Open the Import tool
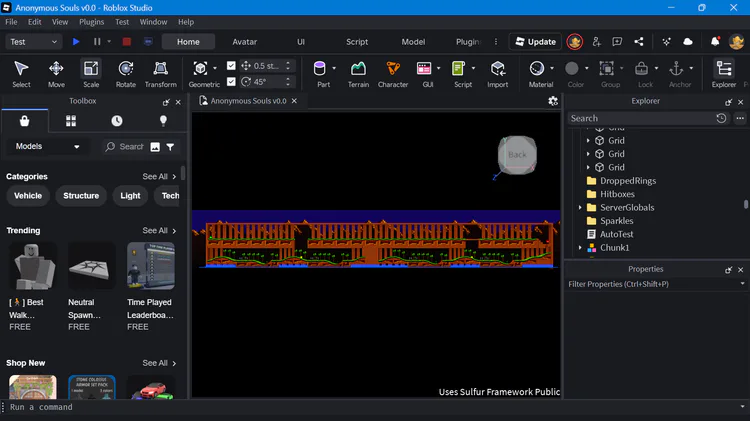 pyautogui.click(x=497, y=74)
